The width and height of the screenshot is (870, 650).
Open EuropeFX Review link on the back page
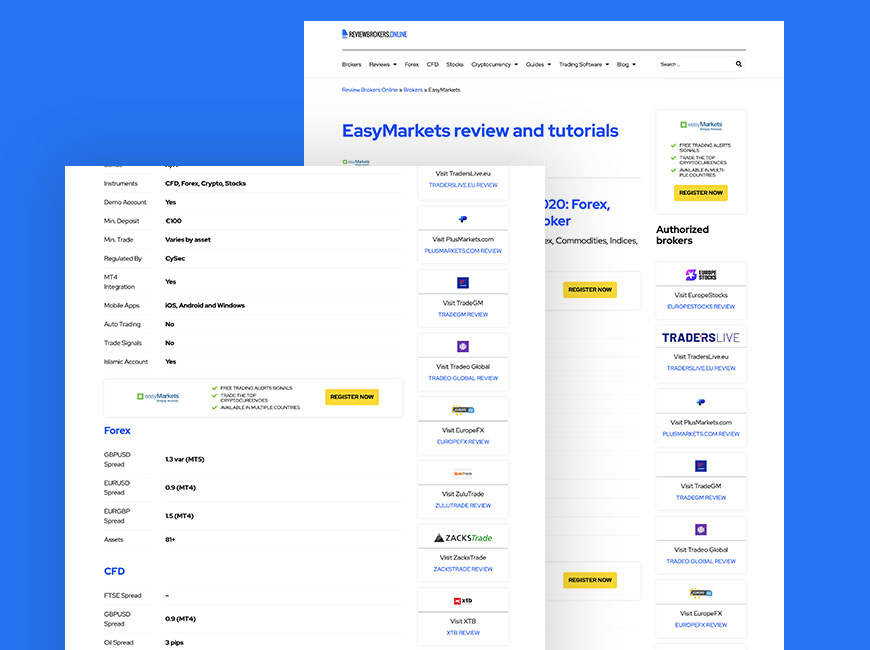pos(701,625)
